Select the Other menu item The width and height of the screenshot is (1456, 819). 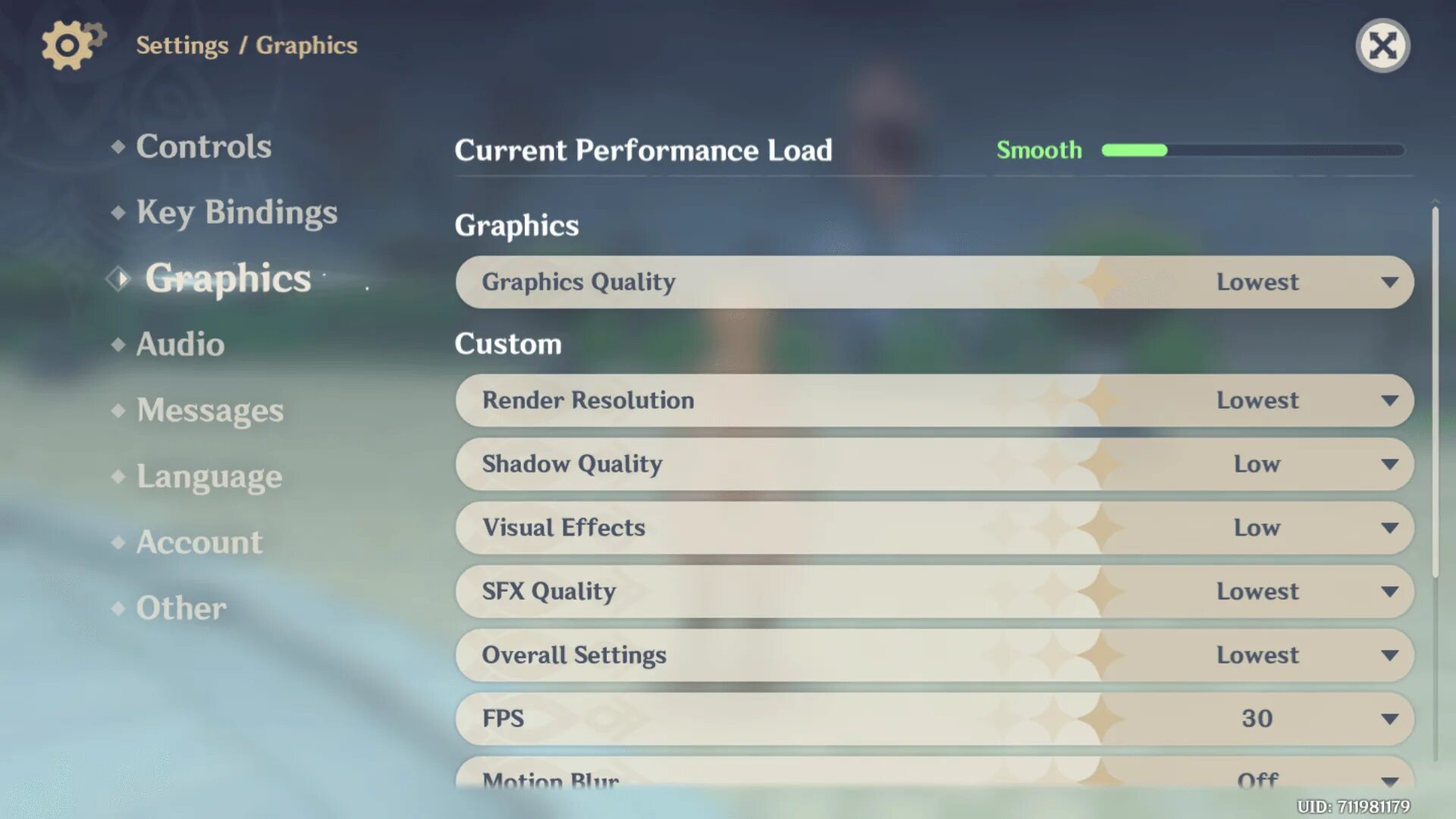click(x=182, y=608)
